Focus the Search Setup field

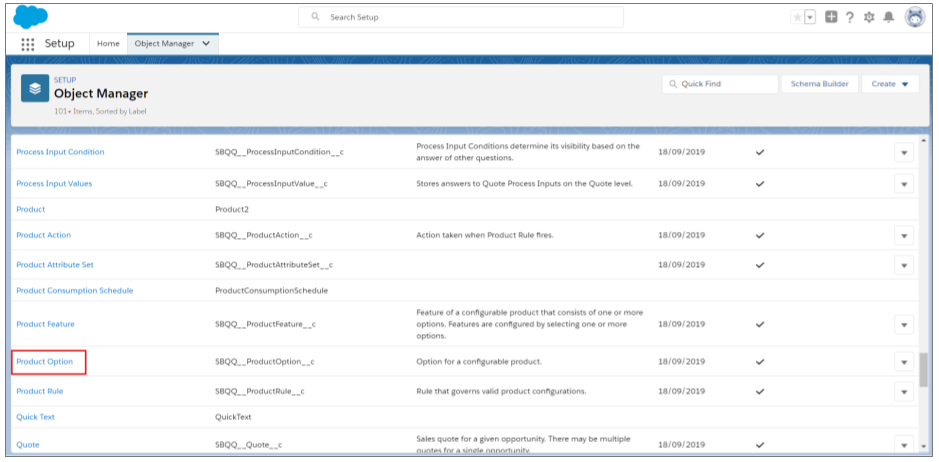(x=461, y=17)
